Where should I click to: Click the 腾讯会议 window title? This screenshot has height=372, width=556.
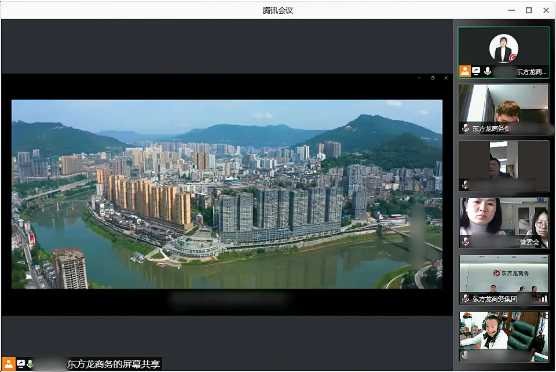(278, 10)
